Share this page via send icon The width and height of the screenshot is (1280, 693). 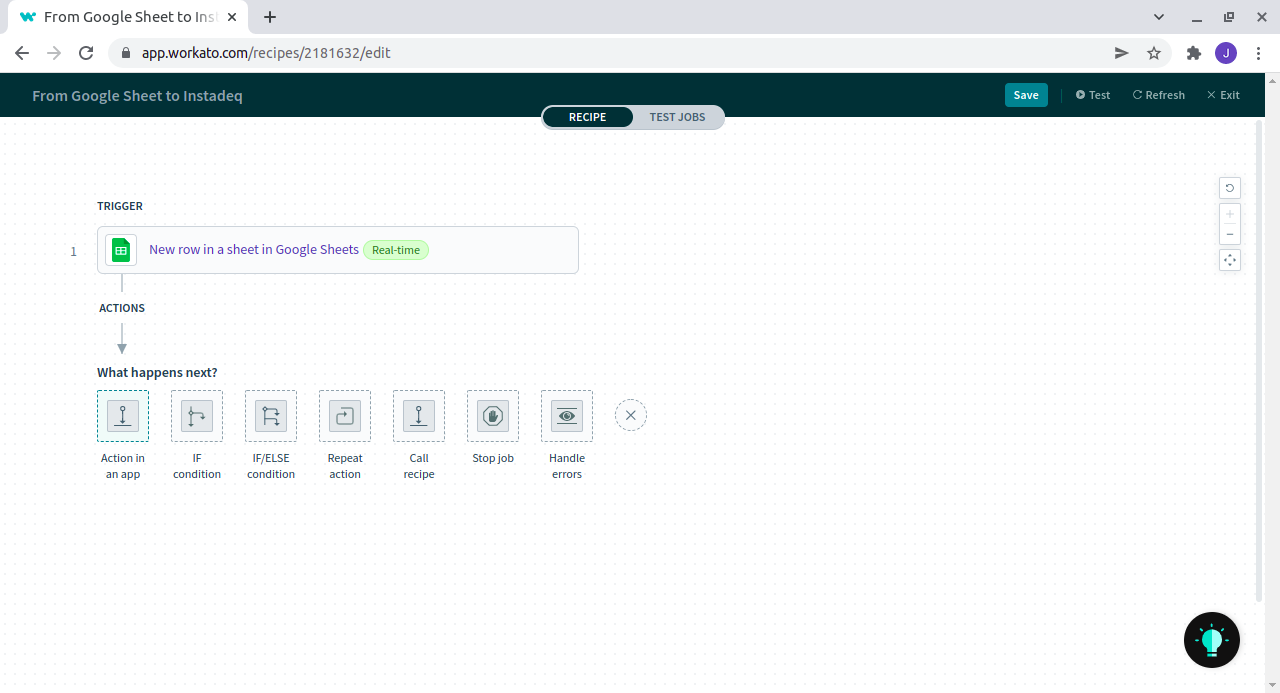(x=1122, y=53)
